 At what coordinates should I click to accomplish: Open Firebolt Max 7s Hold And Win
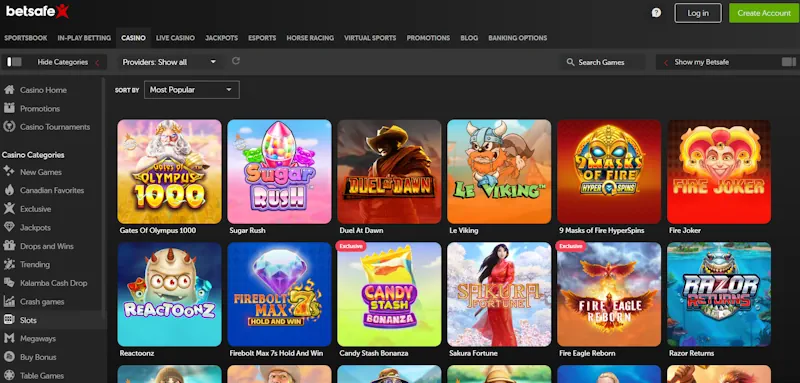click(279, 294)
